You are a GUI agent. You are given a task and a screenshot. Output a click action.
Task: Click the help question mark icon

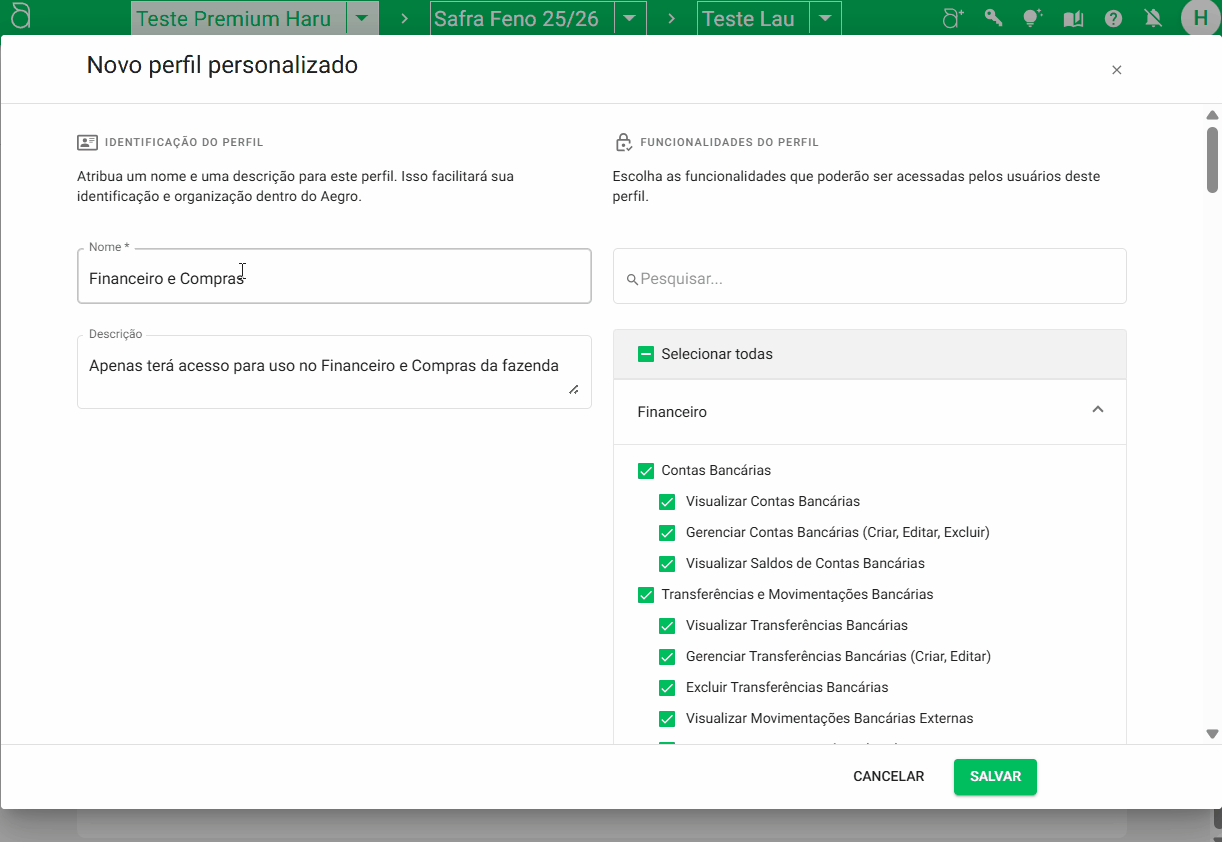(x=1113, y=18)
